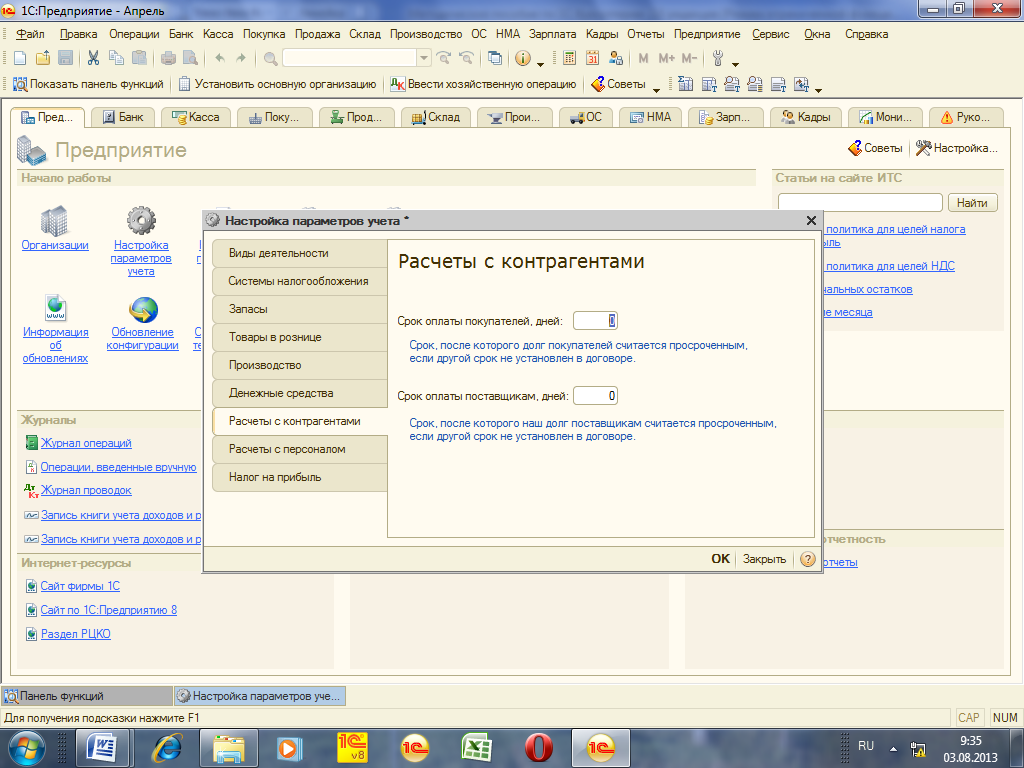This screenshot has width=1024, height=768.
Task: Click the M+ memory button
Action: point(666,58)
